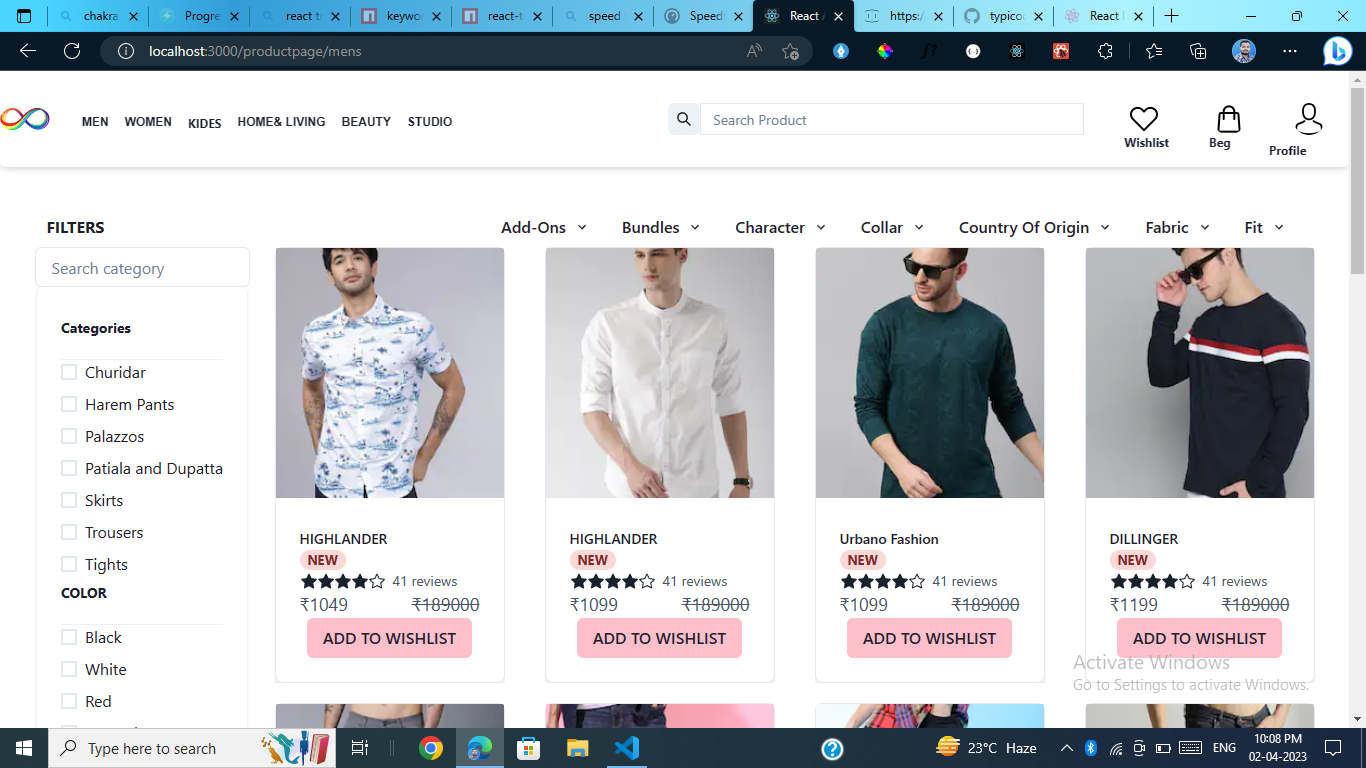Open the Bing sidebar icon
The width and height of the screenshot is (1366, 768).
1337,51
